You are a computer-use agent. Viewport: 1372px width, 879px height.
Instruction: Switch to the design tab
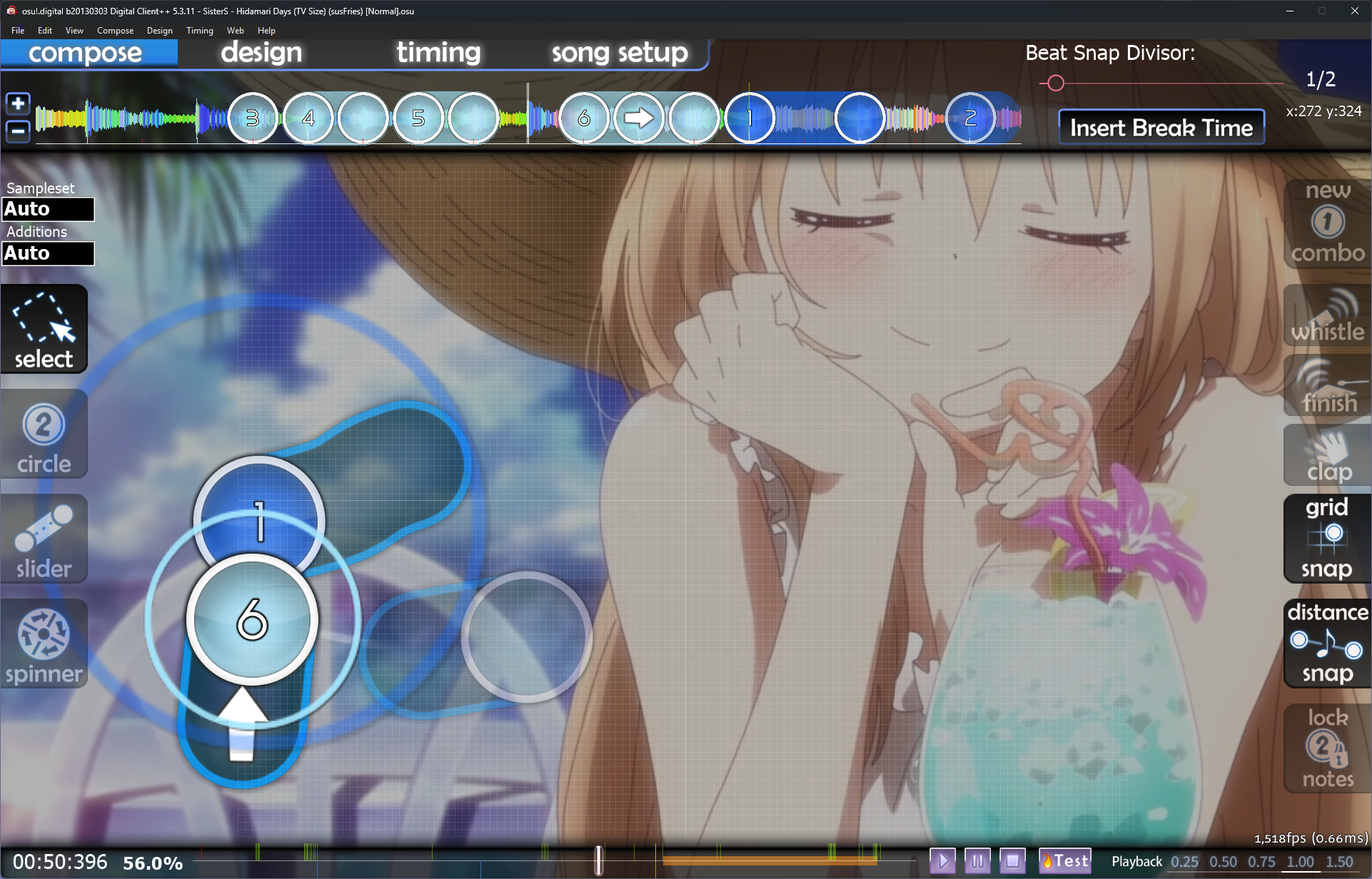click(x=261, y=53)
